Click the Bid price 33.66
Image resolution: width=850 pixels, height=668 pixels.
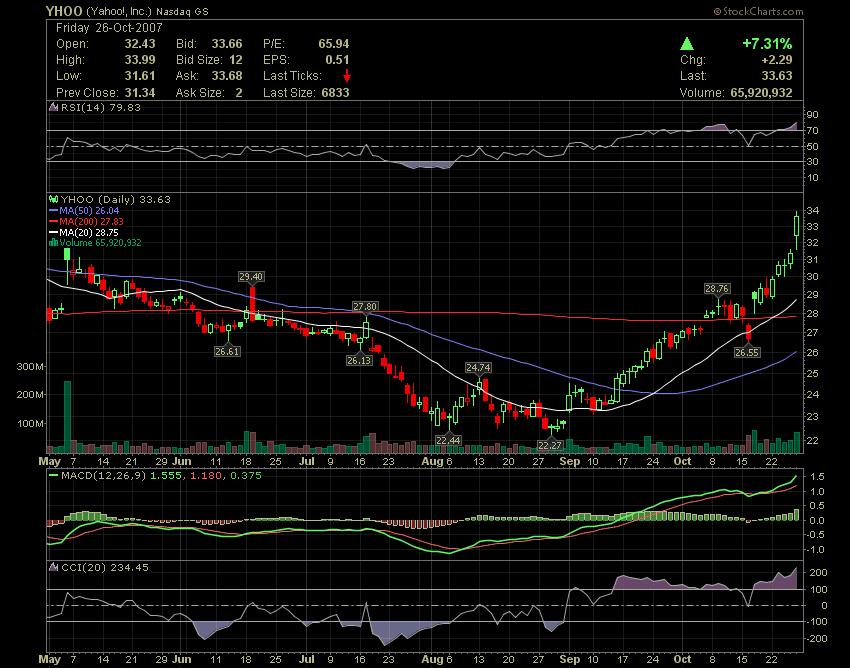227,44
